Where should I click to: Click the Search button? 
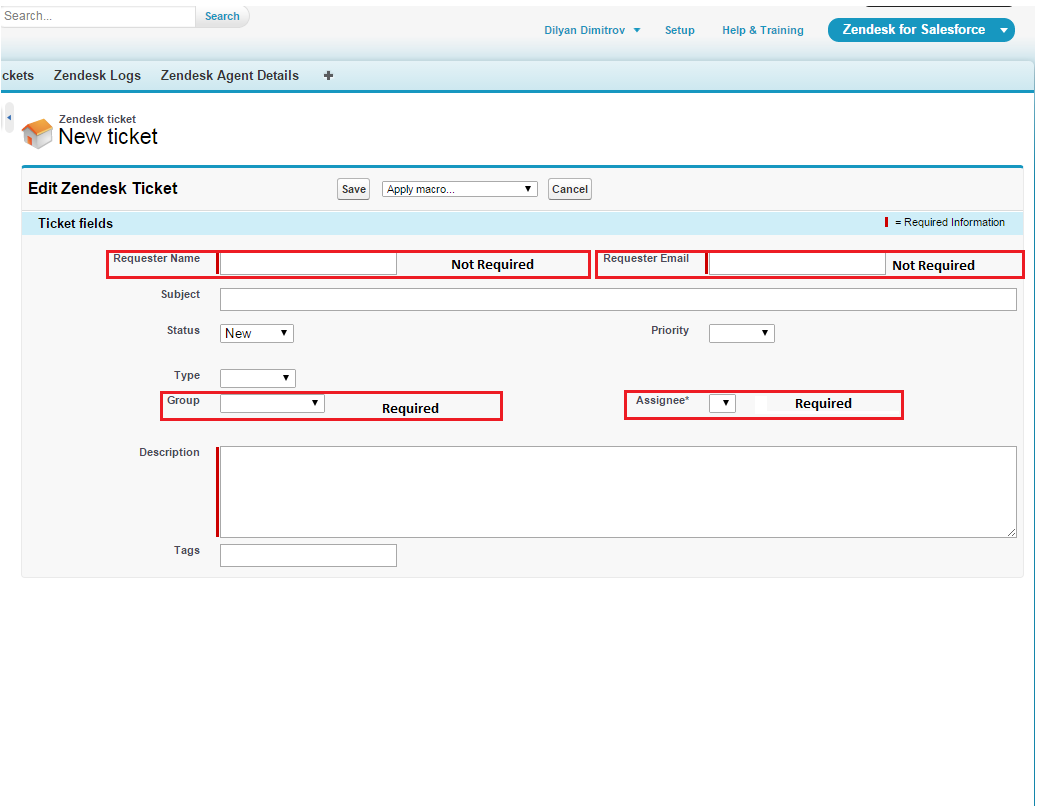[x=222, y=16]
